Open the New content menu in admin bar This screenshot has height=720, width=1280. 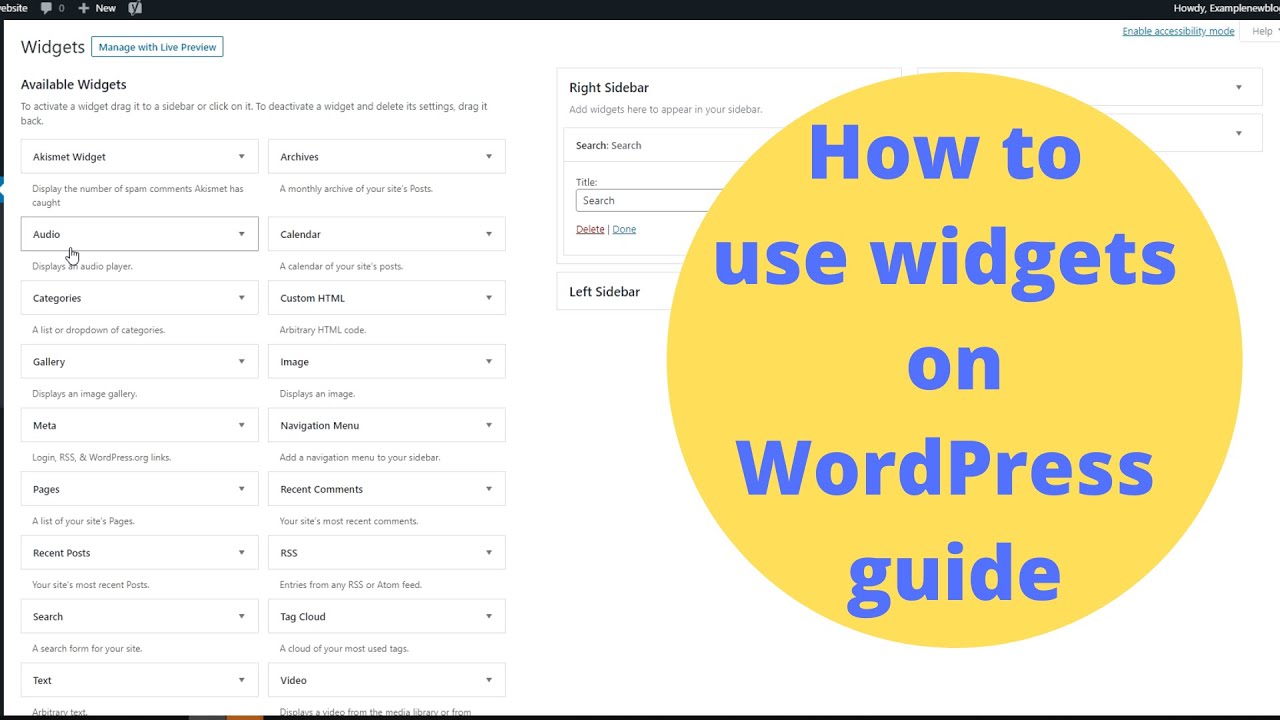97,8
